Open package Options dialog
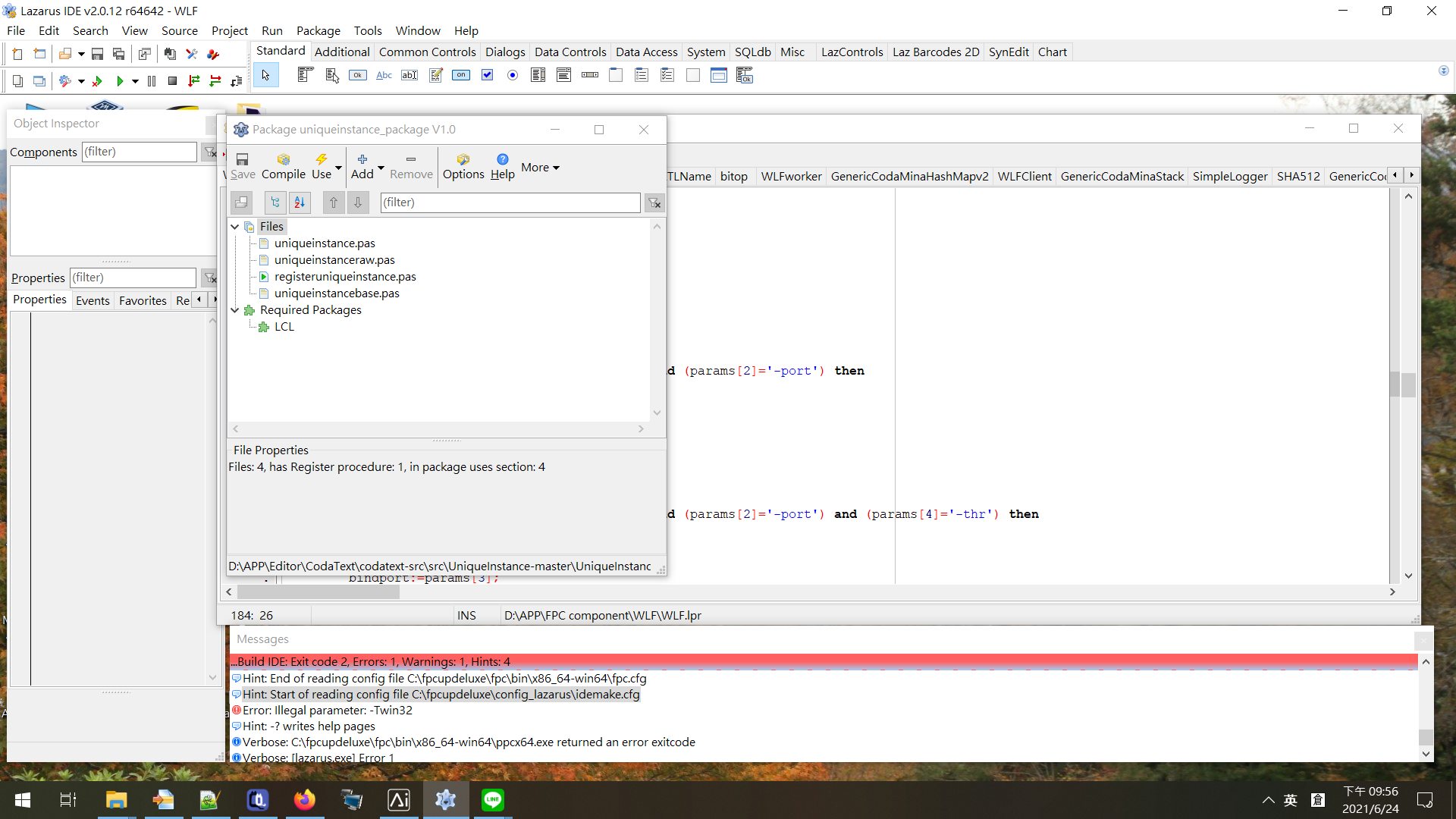 [463, 165]
